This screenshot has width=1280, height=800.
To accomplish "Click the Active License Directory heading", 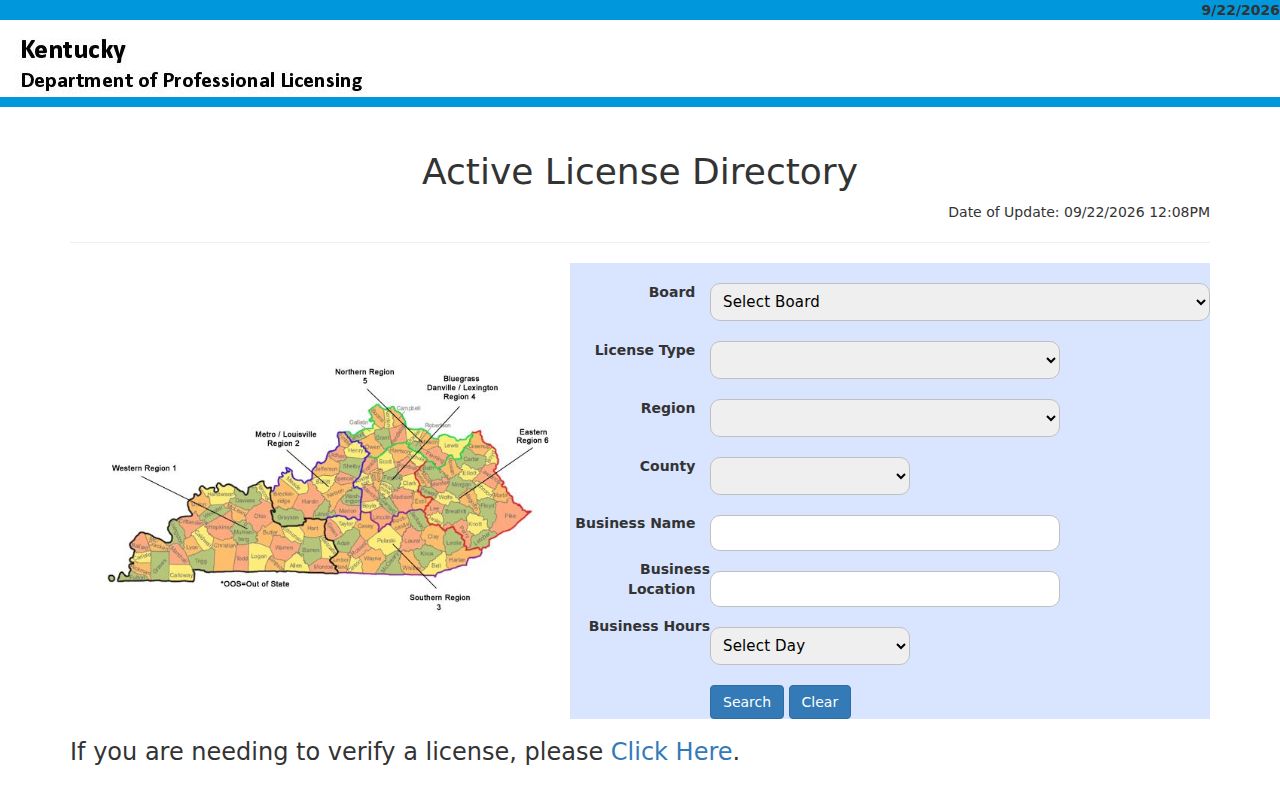I will click(640, 172).
